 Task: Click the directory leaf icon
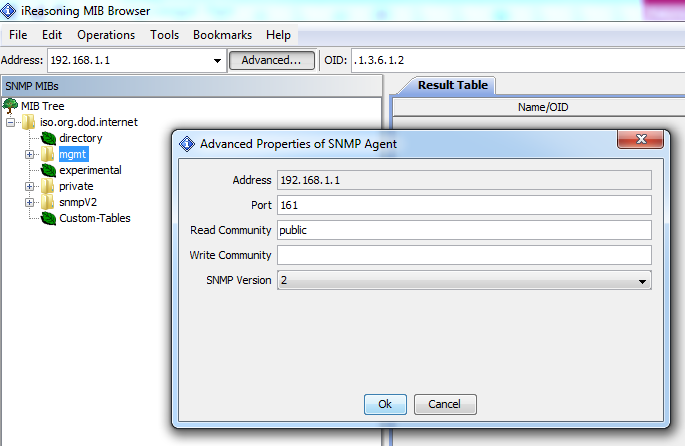48,138
